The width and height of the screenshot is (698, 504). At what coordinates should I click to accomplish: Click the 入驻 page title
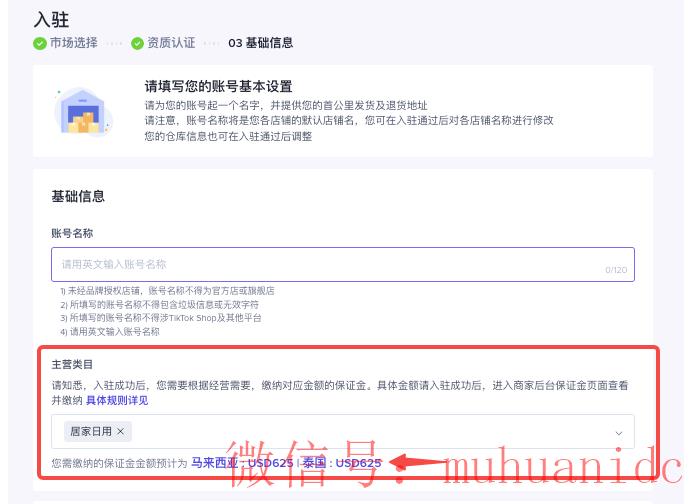51,20
